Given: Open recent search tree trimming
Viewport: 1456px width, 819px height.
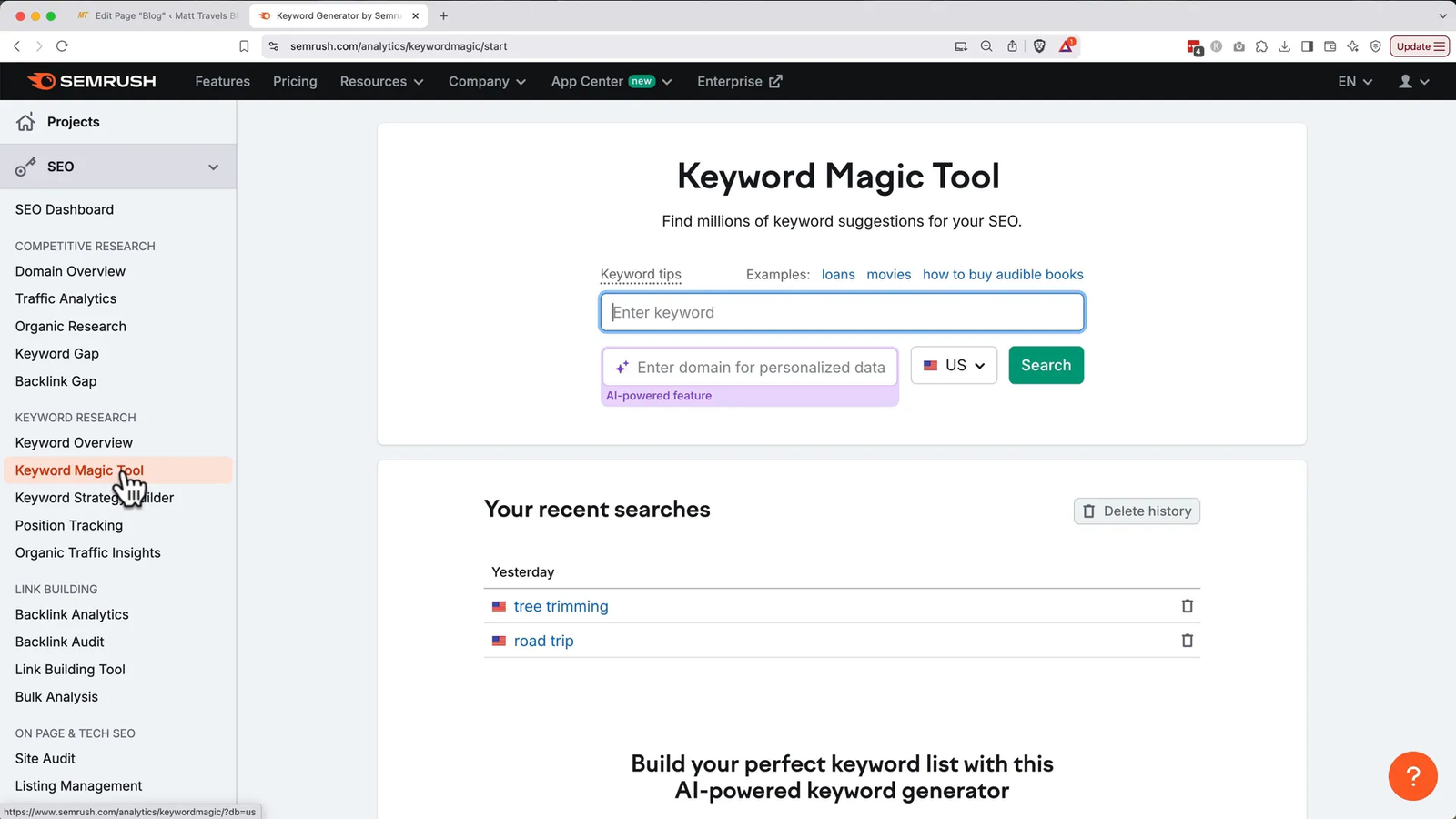Looking at the screenshot, I should click(x=561, y=606).
